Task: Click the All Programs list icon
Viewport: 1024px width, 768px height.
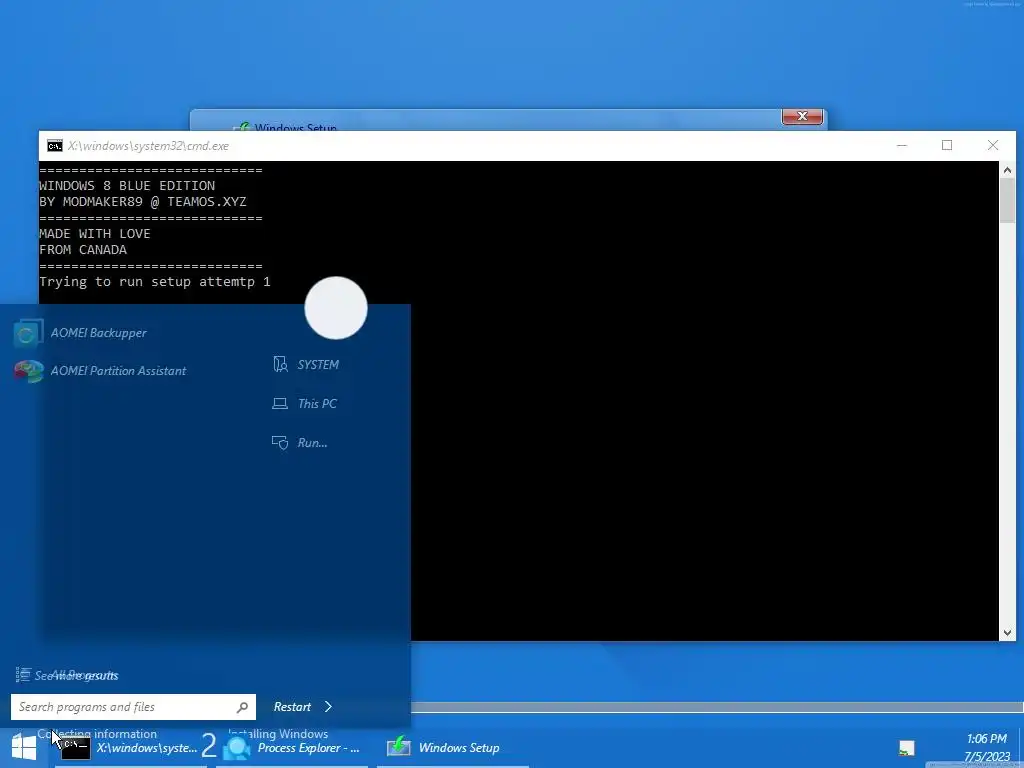Action: [x=23, y=675]
